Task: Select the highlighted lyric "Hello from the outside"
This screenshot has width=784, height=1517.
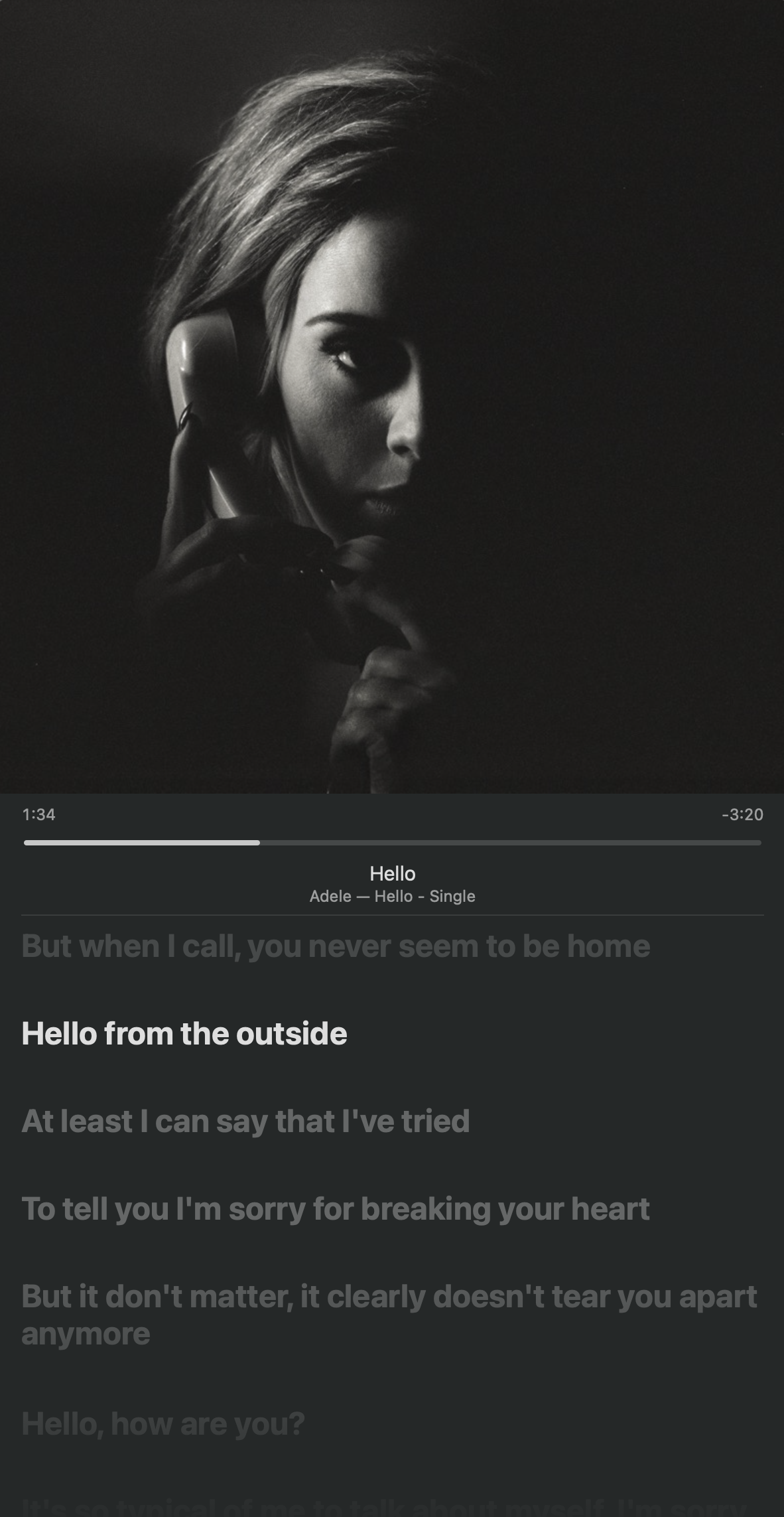Action: [x=184, y=1034]
